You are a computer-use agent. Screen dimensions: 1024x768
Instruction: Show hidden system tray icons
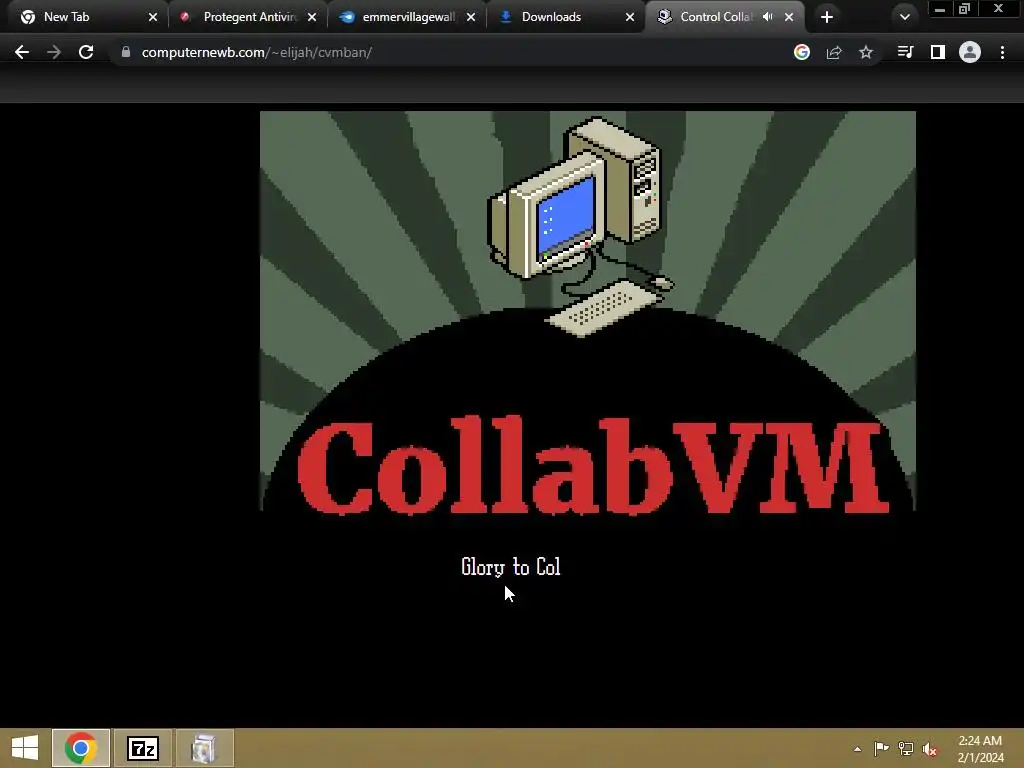pyautogui.click(x=857, y=749)
